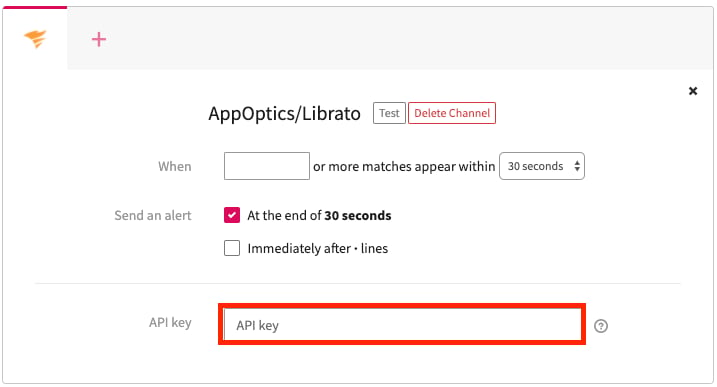
Task: Open the API key help question mark
Action: [x=601, y=326]
